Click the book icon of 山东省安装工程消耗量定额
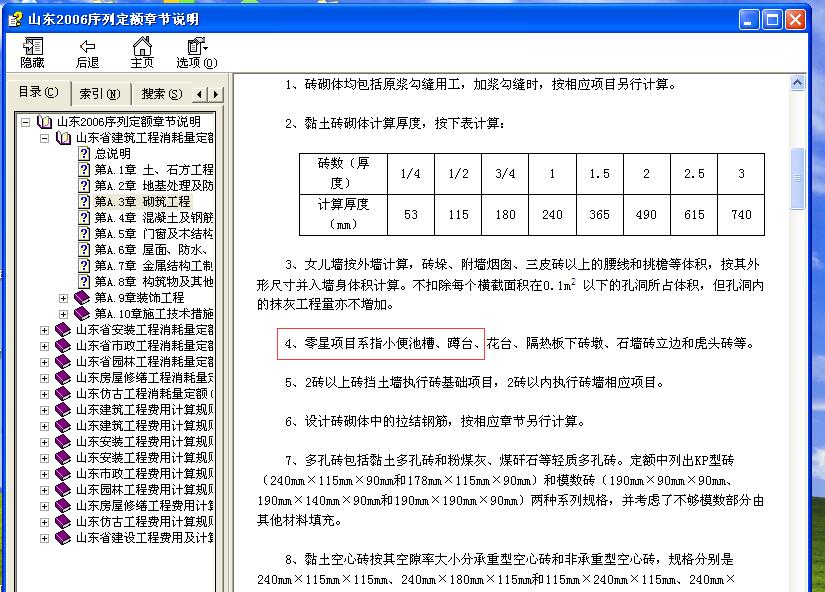The image size is (825, 592). click(63, 329)
